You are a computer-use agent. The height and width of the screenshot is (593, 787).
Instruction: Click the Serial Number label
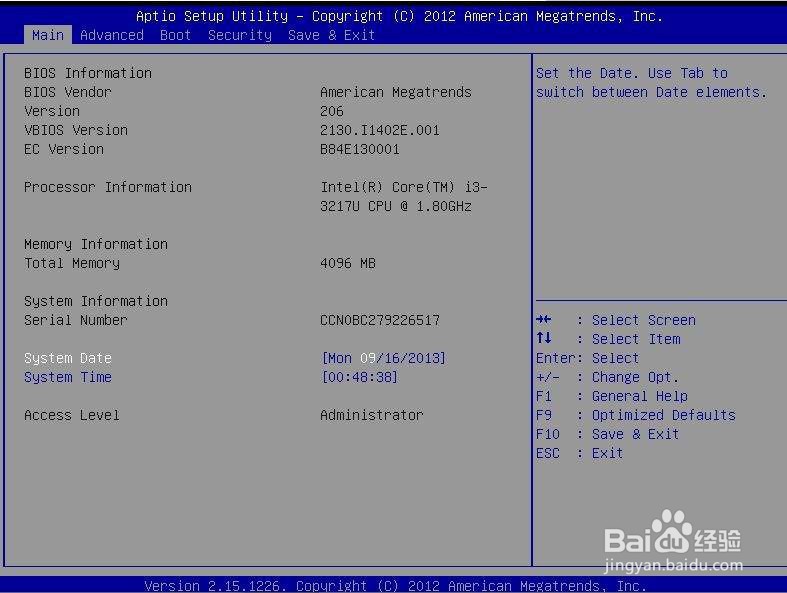(75, 320)
